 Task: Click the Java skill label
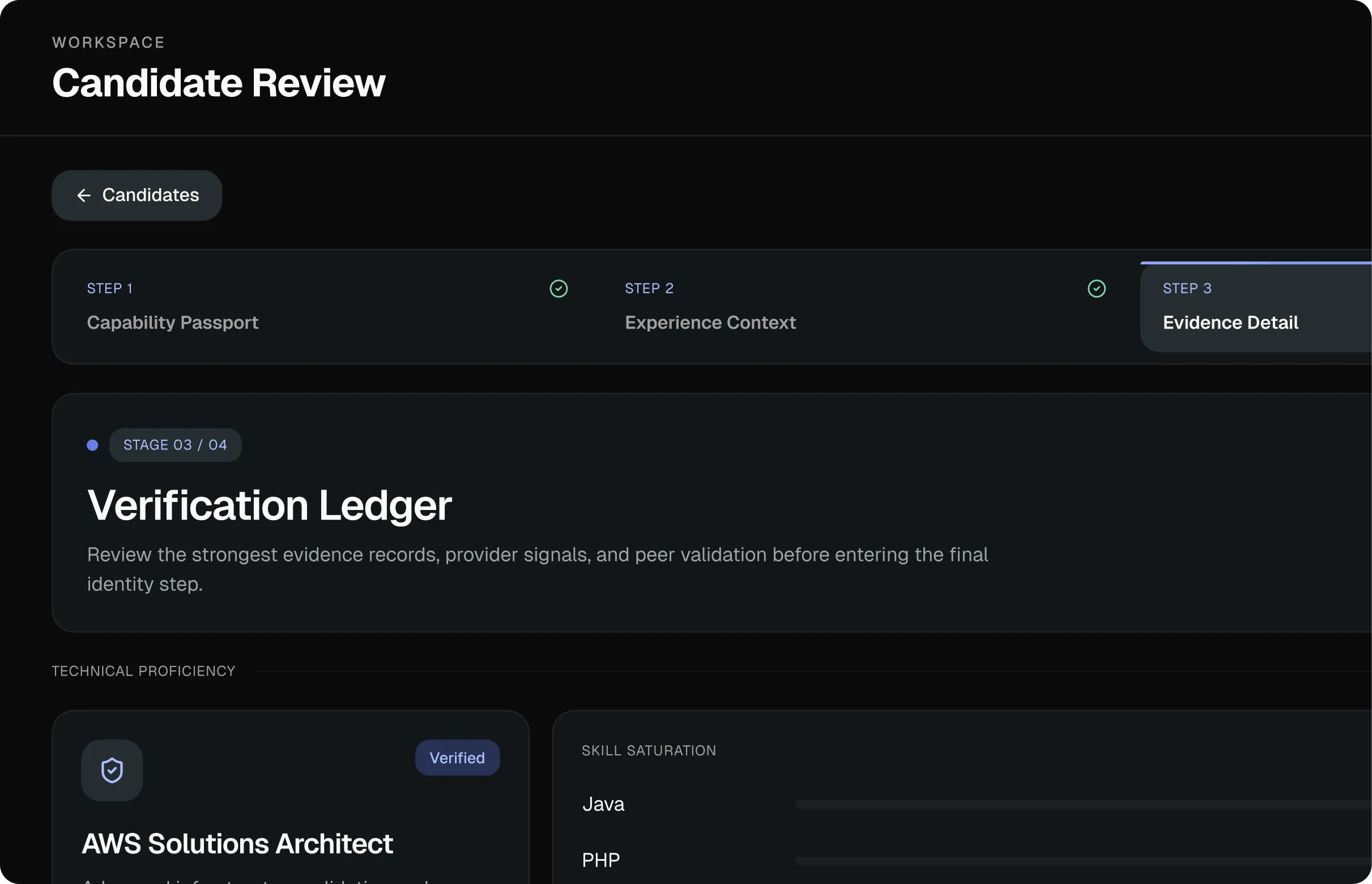[x=603, y=804]
